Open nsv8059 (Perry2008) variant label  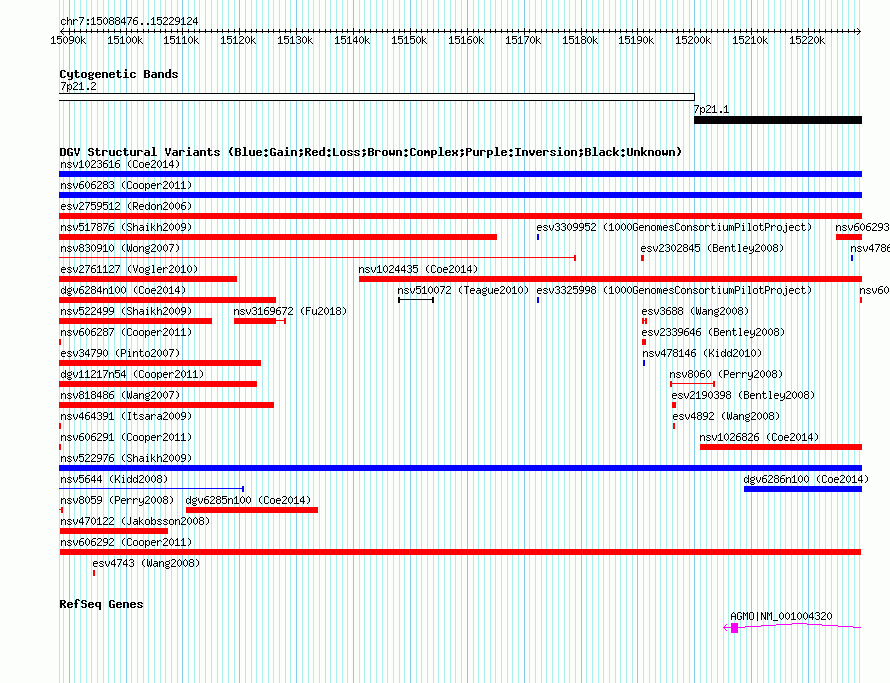click(117, 500)
